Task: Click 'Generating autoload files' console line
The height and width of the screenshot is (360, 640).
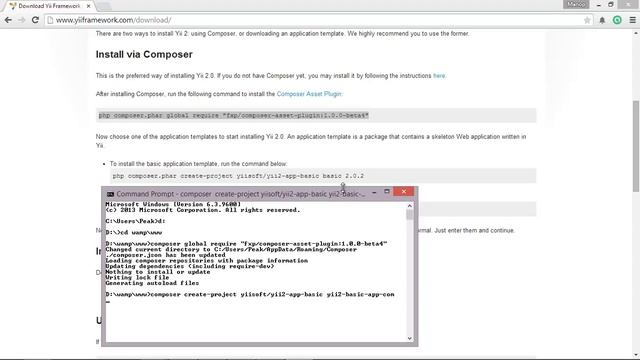Action: click(152, 283)
